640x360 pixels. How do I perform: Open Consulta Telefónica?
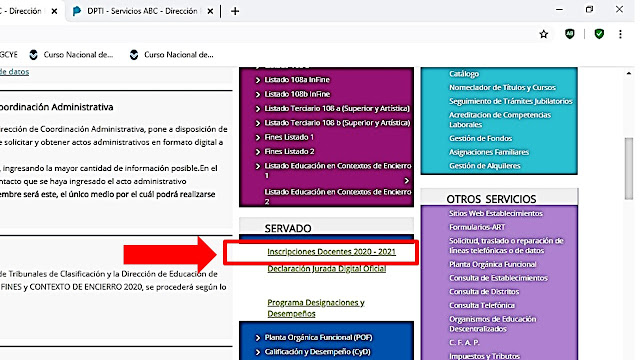pyautogui.click(x=482, y=305)
